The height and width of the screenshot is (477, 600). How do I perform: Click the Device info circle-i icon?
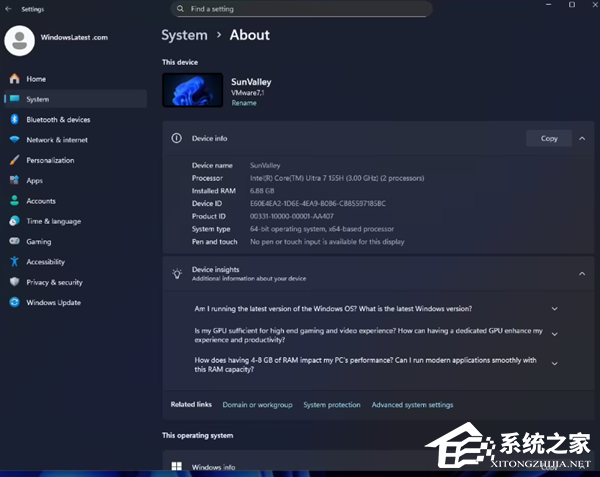[x=176, y=138]
